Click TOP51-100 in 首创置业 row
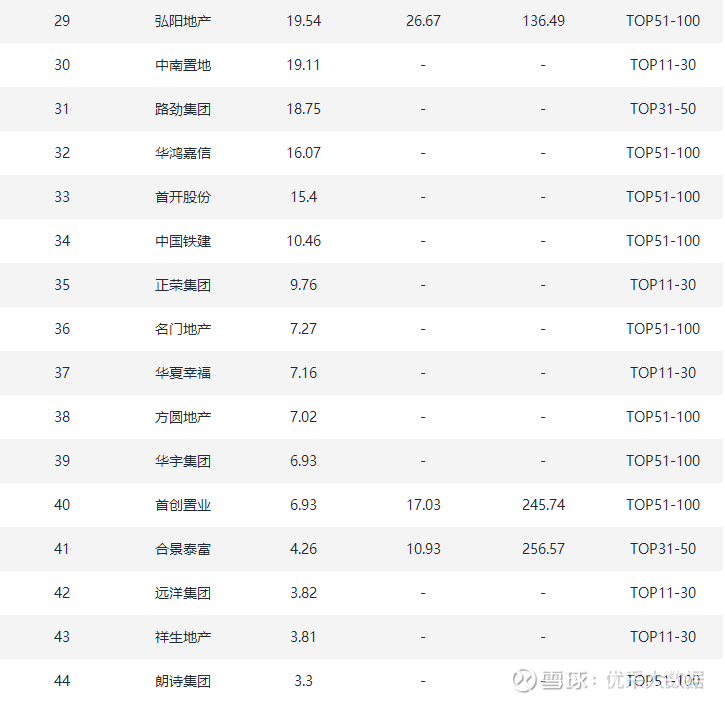725x702 pixels. pyautogui.click(x=663, y=505)
